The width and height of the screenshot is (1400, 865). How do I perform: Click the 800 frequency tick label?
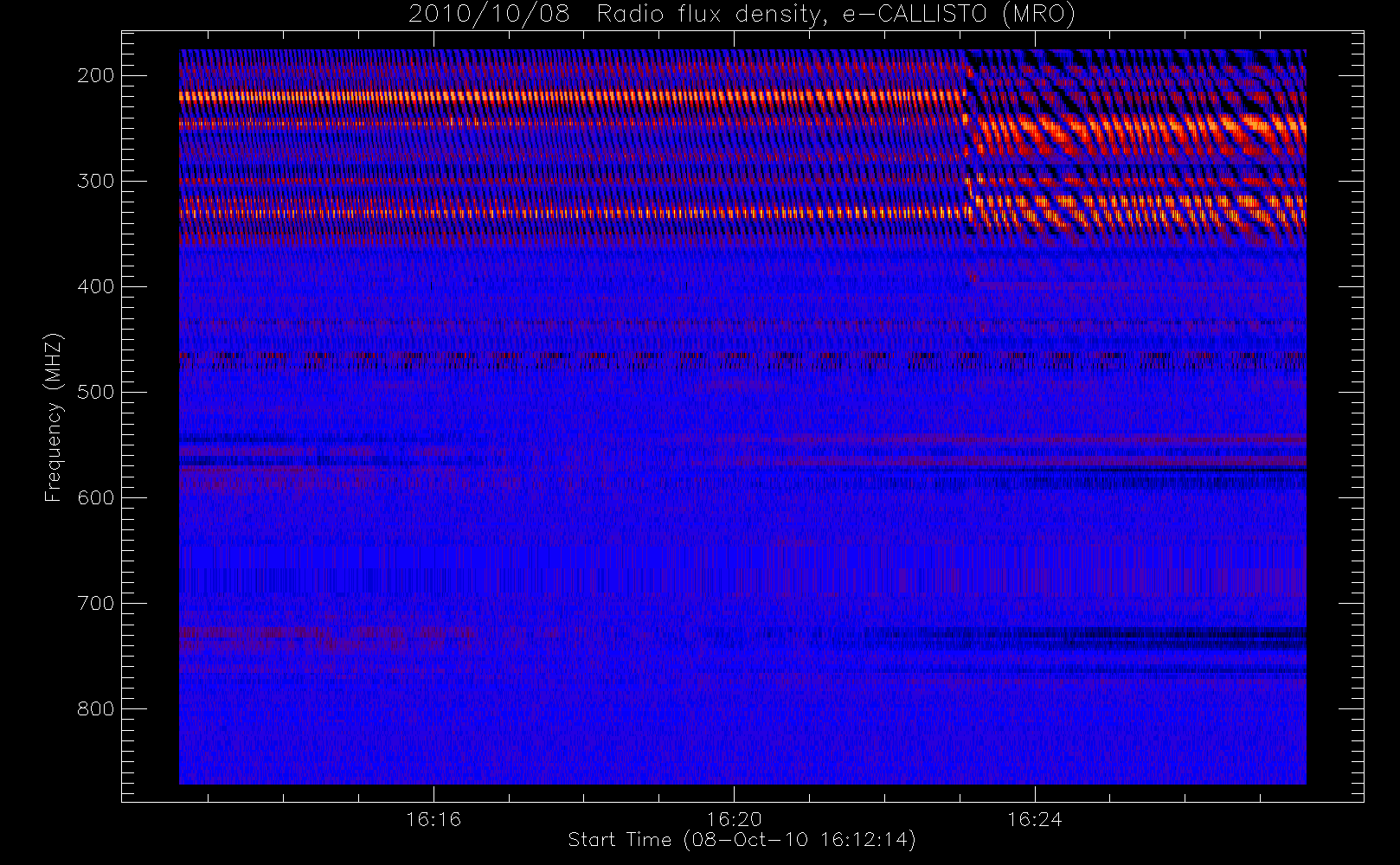point(96,708)
